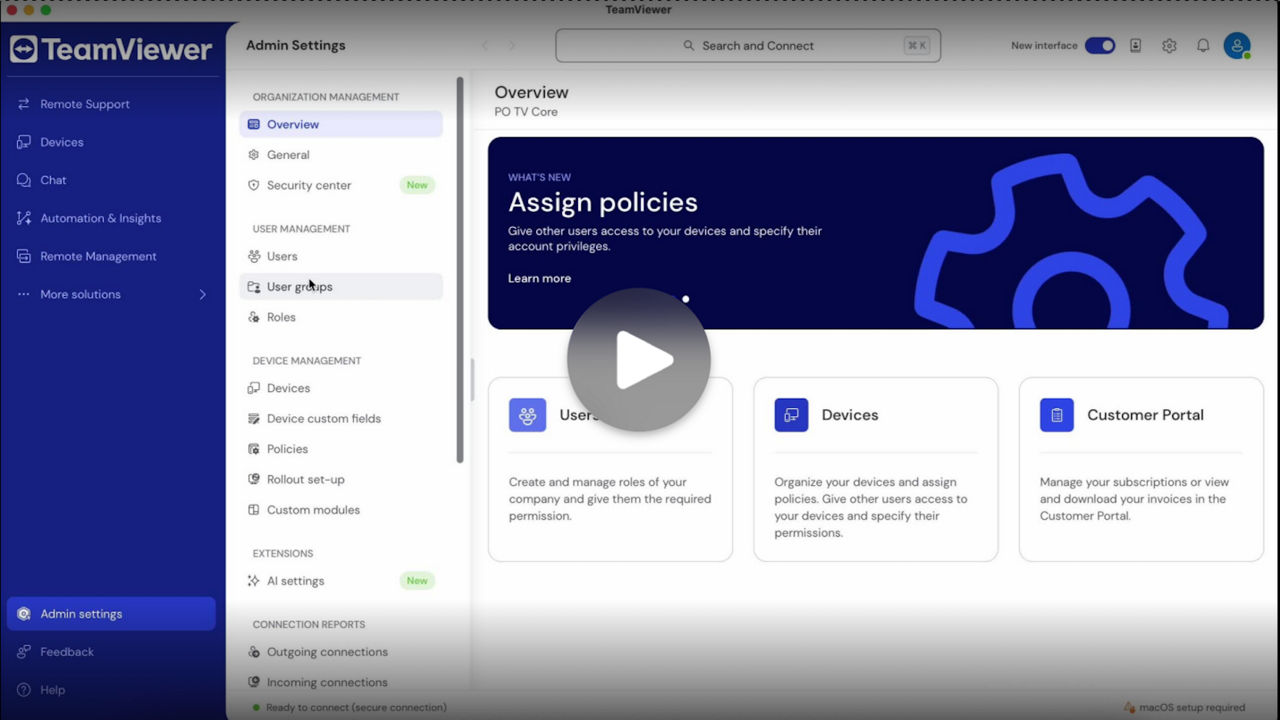Viewport: 1280px width, 720px height.
Task: Click the AI settings sparkle icon
Action: coord(254,581)
